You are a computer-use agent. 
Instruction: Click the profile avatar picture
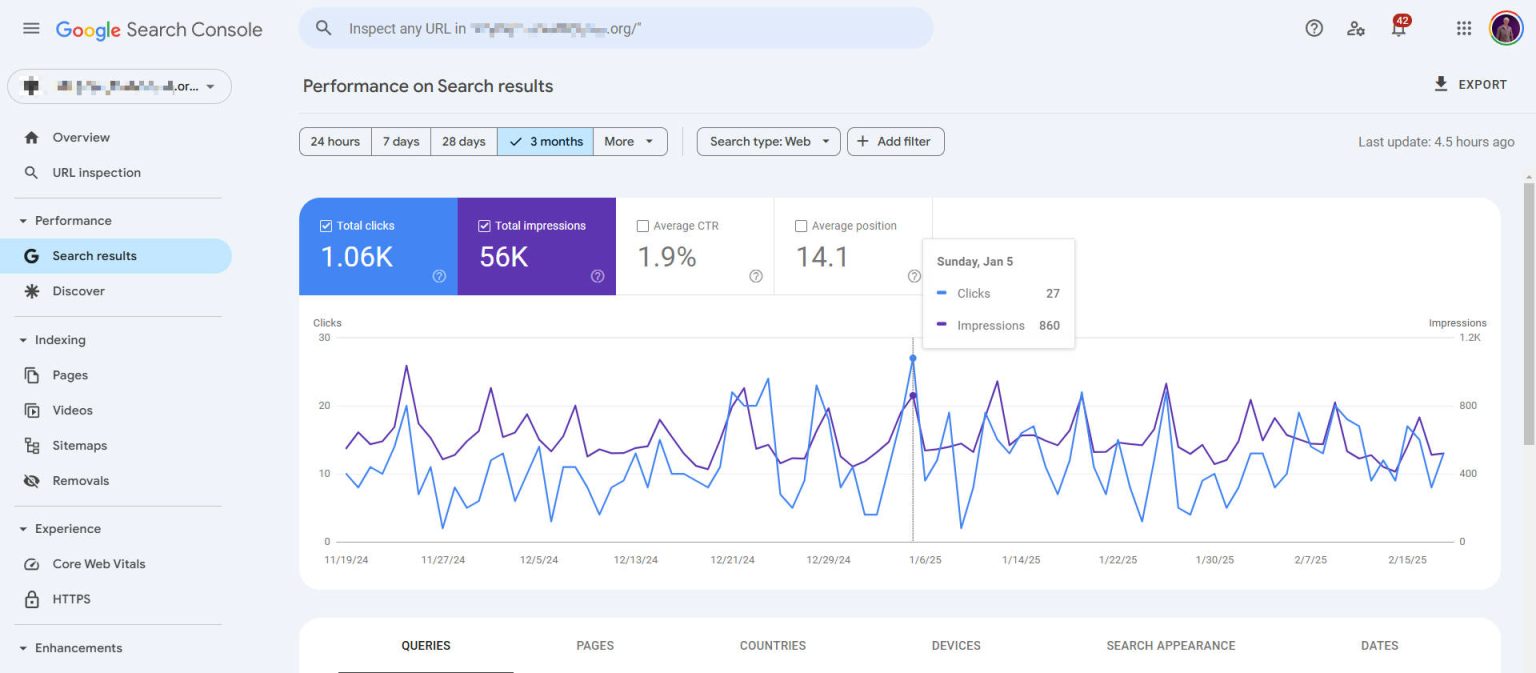click(x=1505, y=28)
